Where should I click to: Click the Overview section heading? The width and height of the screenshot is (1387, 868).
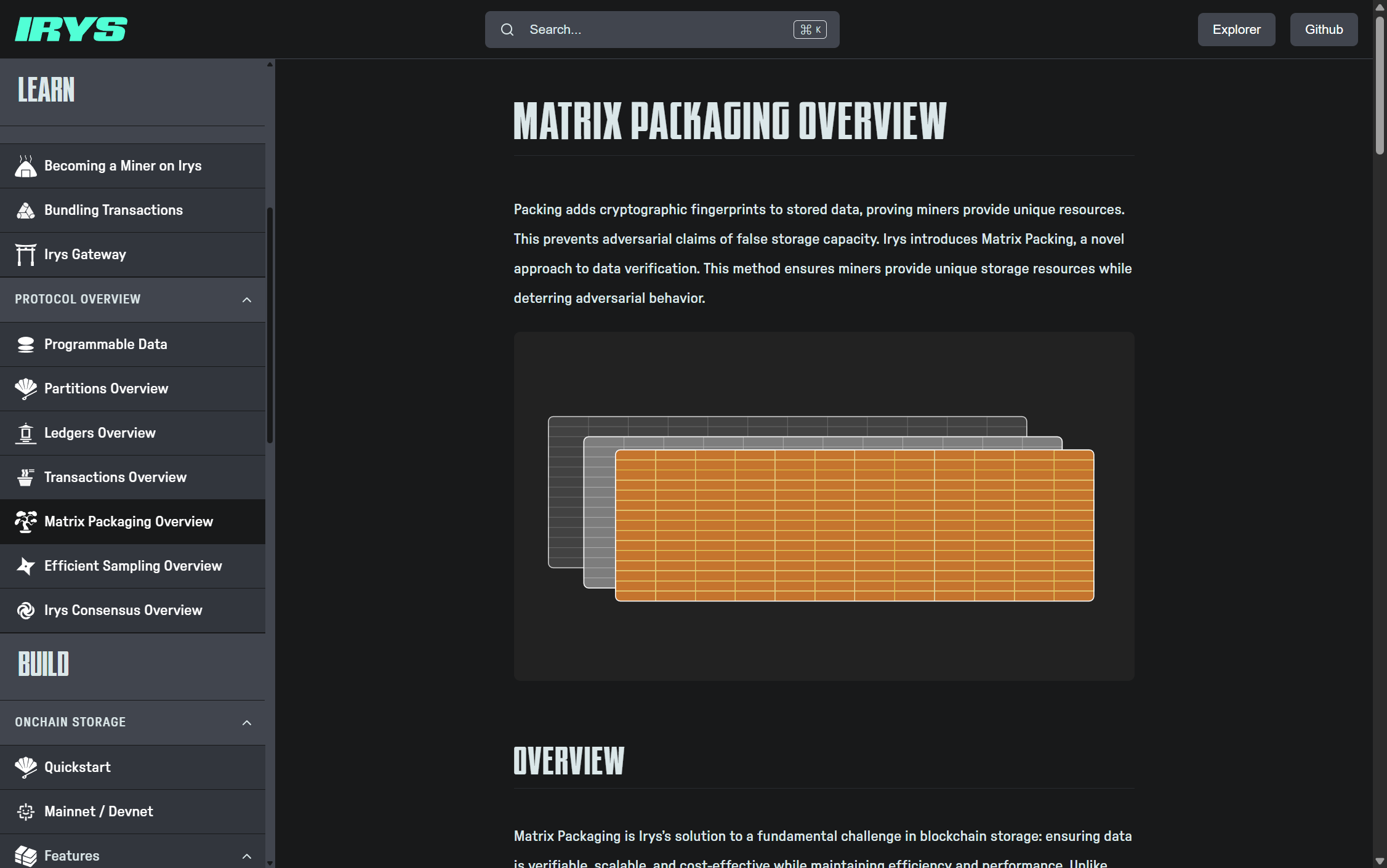point(569,761)
